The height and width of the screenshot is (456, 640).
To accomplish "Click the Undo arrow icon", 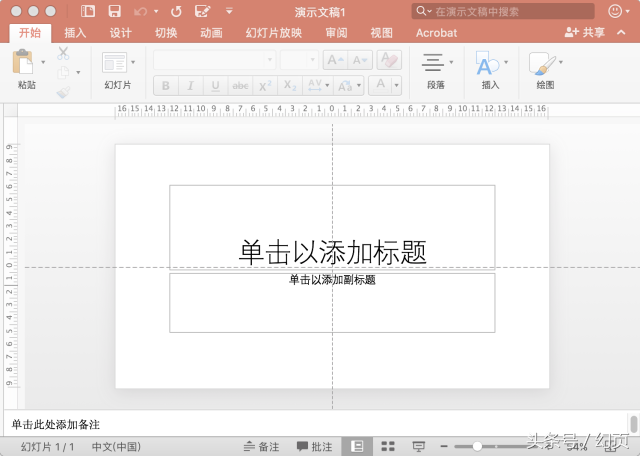I will (140, 11).
